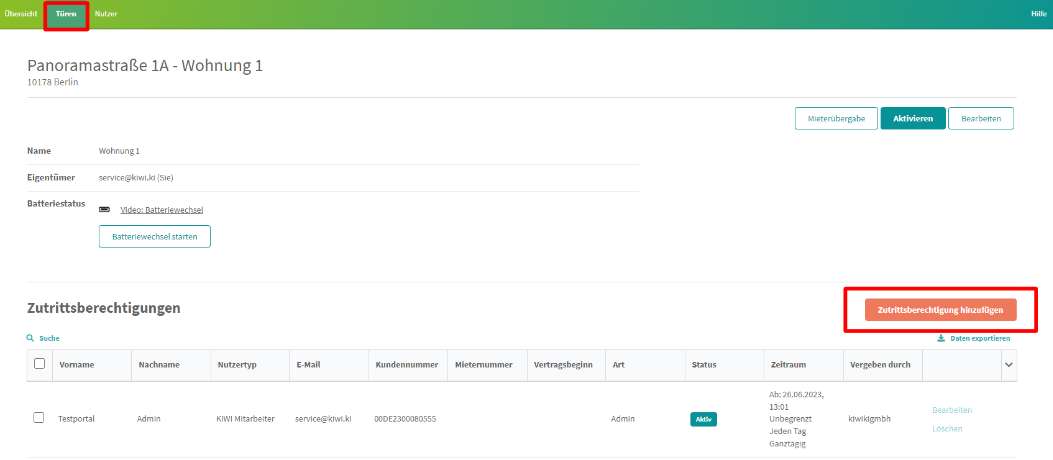Click the search magnifier icon
The image size is (1053, 460).
tap(31, 339)
